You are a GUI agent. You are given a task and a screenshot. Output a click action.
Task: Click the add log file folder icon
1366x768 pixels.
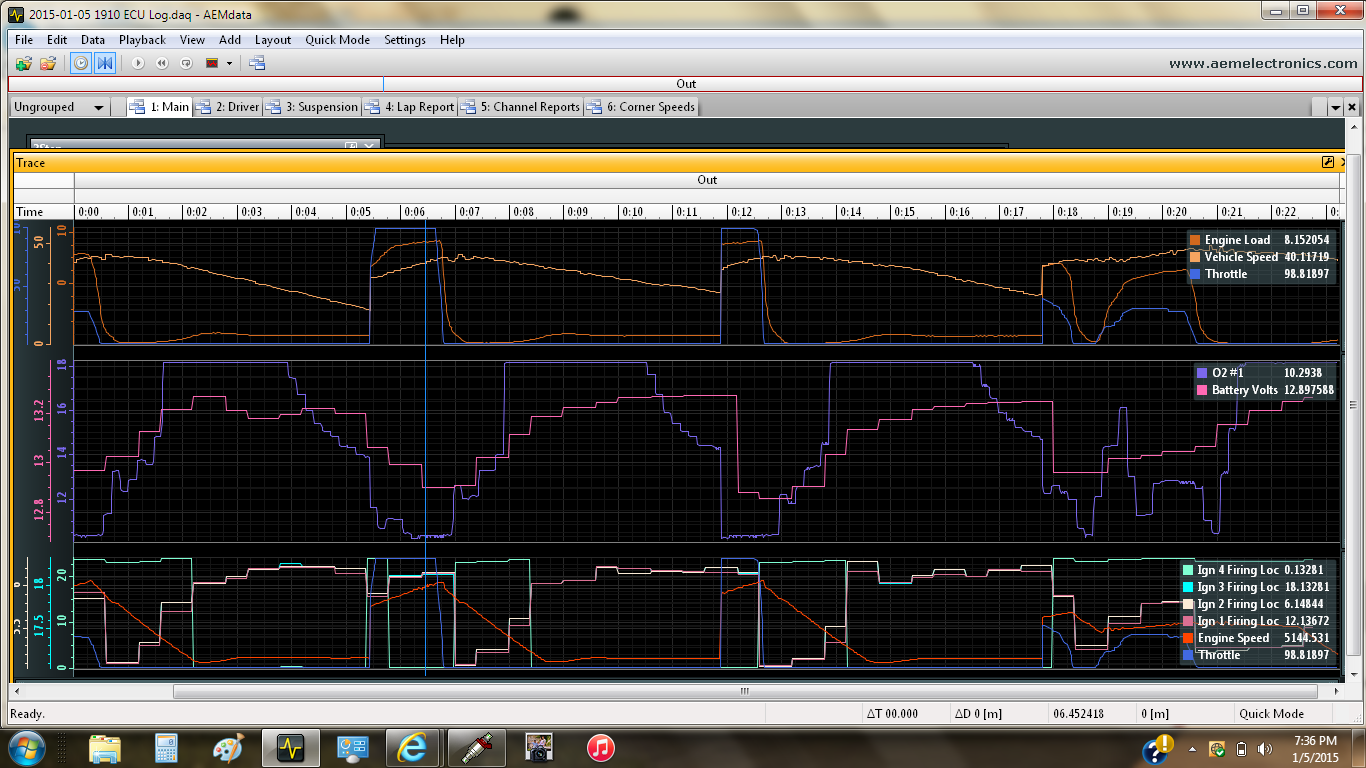(x=24, y=63)
